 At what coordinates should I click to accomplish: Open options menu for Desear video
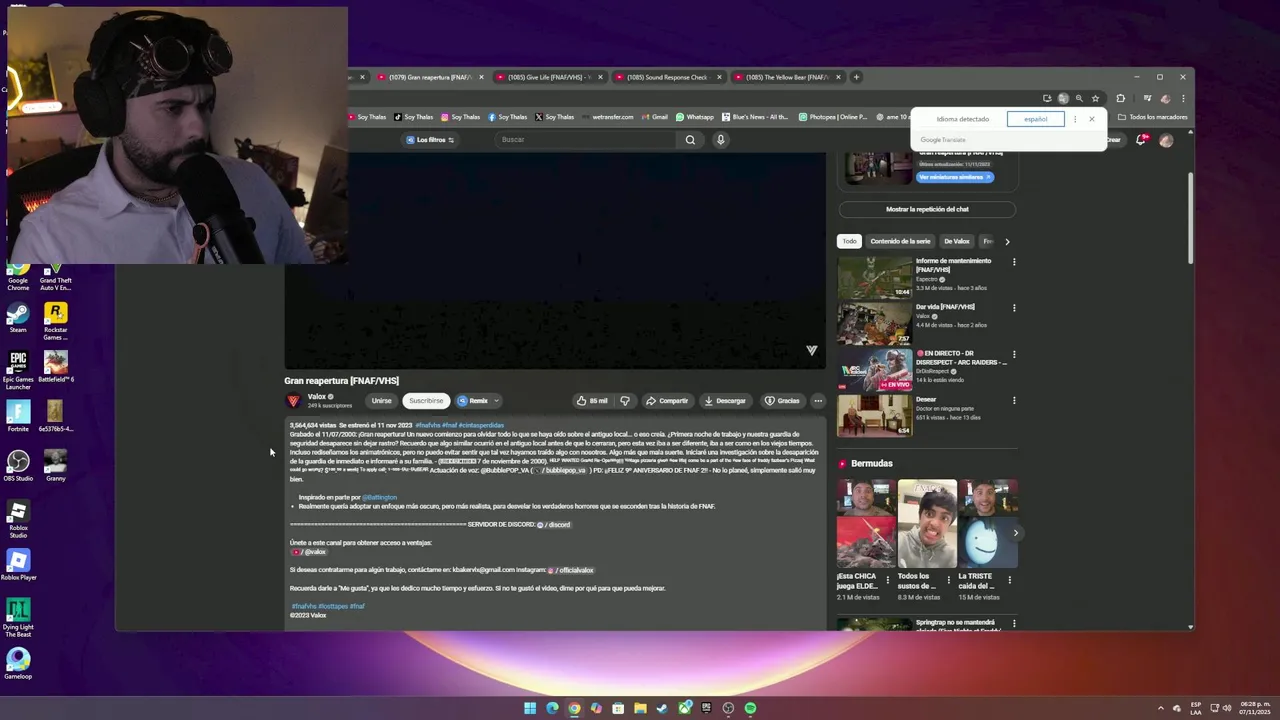[x=1014, y=400]
